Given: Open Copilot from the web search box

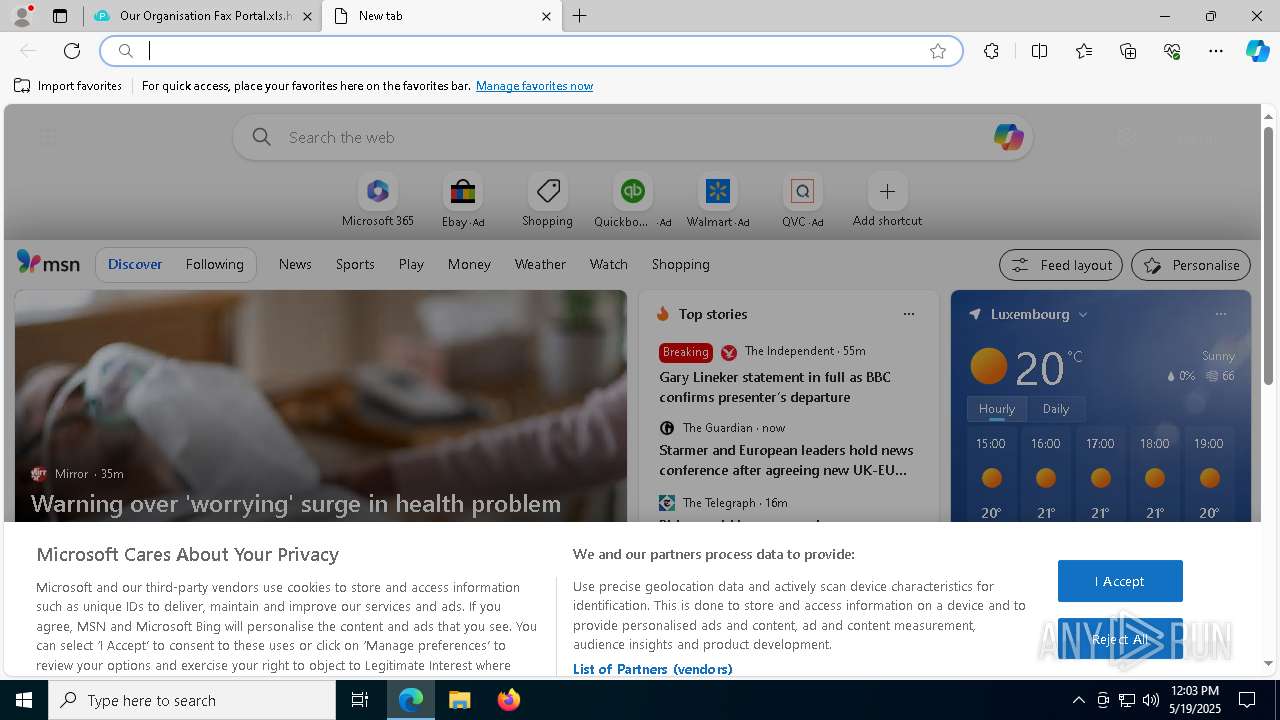Looking at the screenshot, I should (1008, 137).
